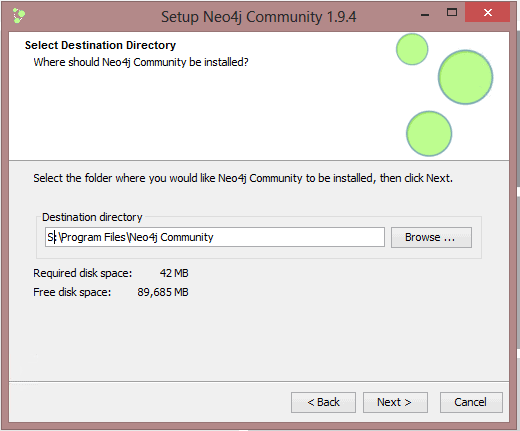Image resolution: width=520 pixels, height=431 pixels.
Task: Click the 'Destination directory' group label
Action: [92, 217]
